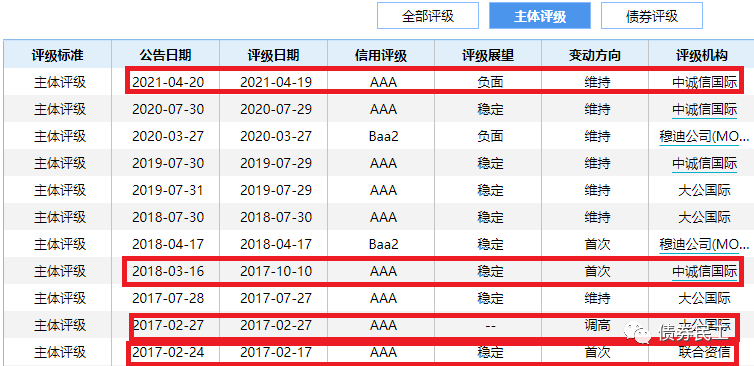Sort by the 评级日期 column header
This screenshot has height=366, width=754.
pos(273,55)
